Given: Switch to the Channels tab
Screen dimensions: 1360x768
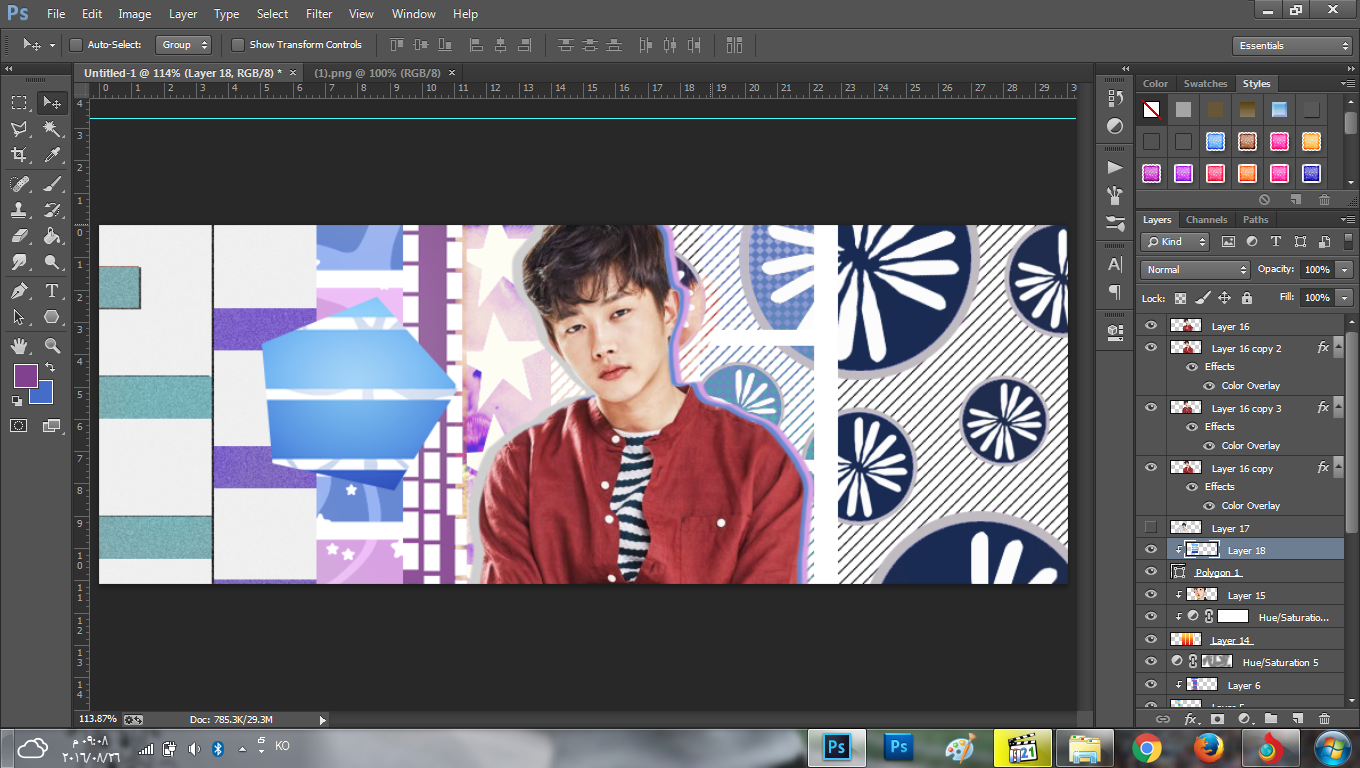Looking at the screenshot, I should (x=1206, y=220).
